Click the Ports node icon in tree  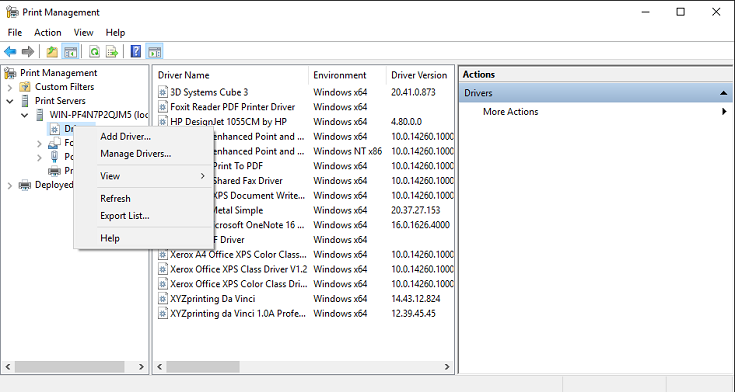pos(55,157)
